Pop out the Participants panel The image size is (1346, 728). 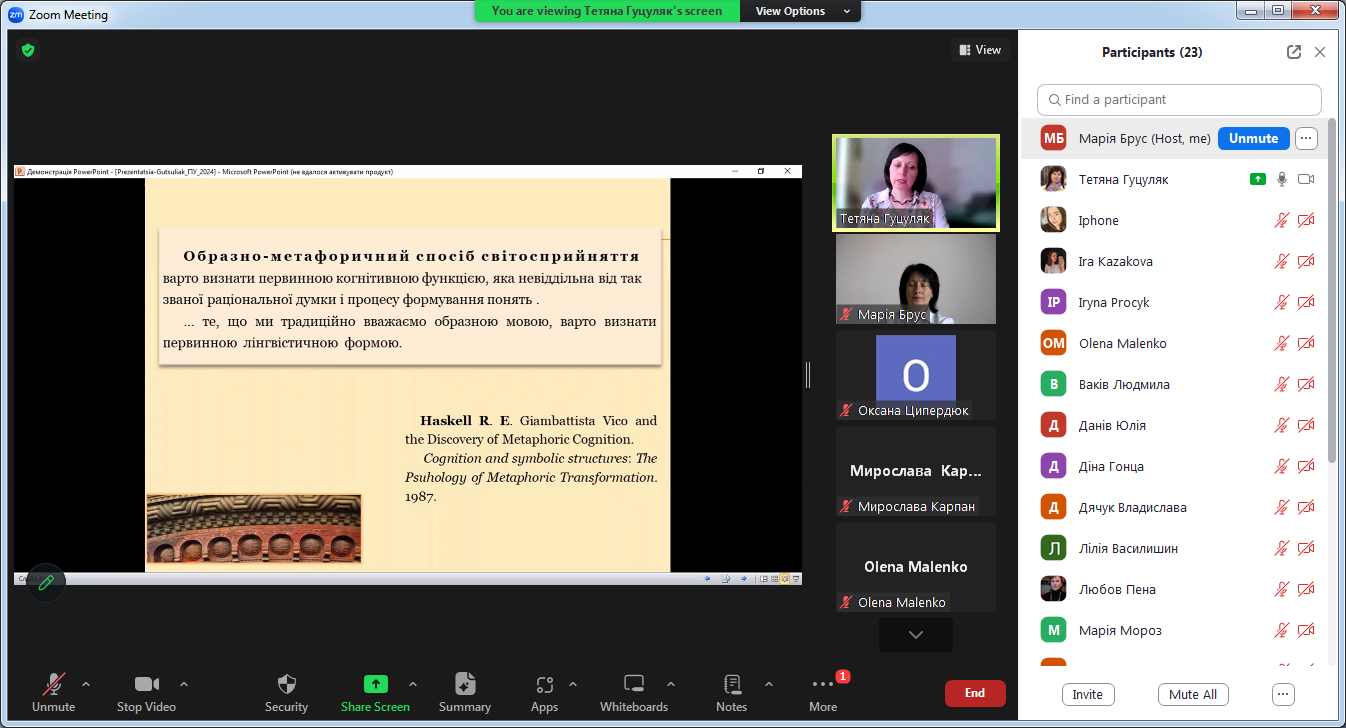1294,52
